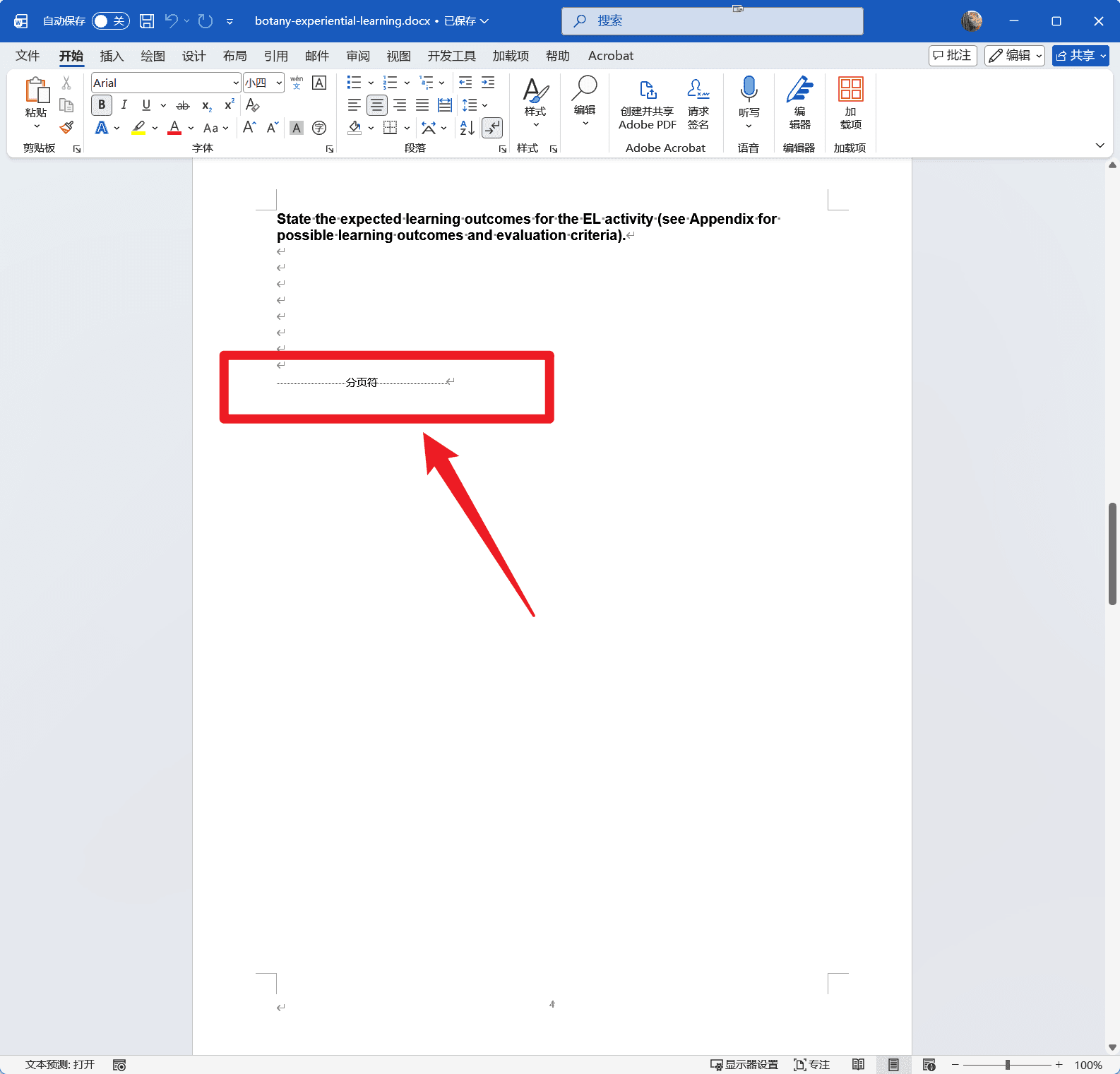Open Focus mode in status bar
Screen dimensions: 1120x1074
coord(812,1065)
